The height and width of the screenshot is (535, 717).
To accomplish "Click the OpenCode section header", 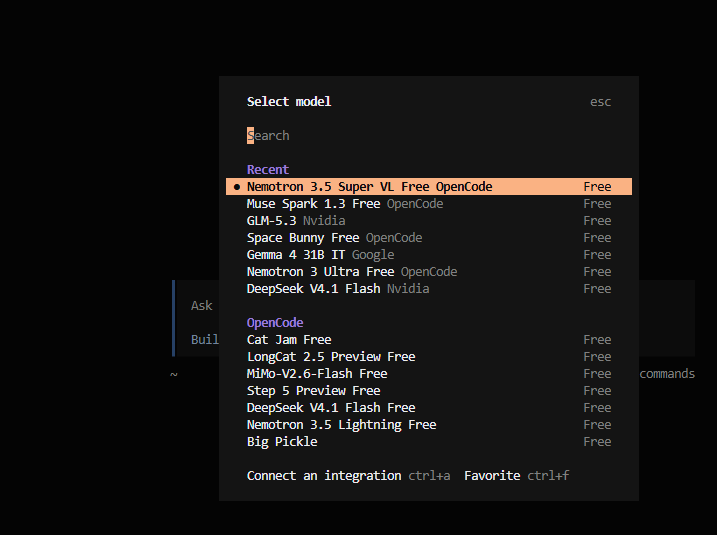I will pyautogui.click(x=275, y=323).
